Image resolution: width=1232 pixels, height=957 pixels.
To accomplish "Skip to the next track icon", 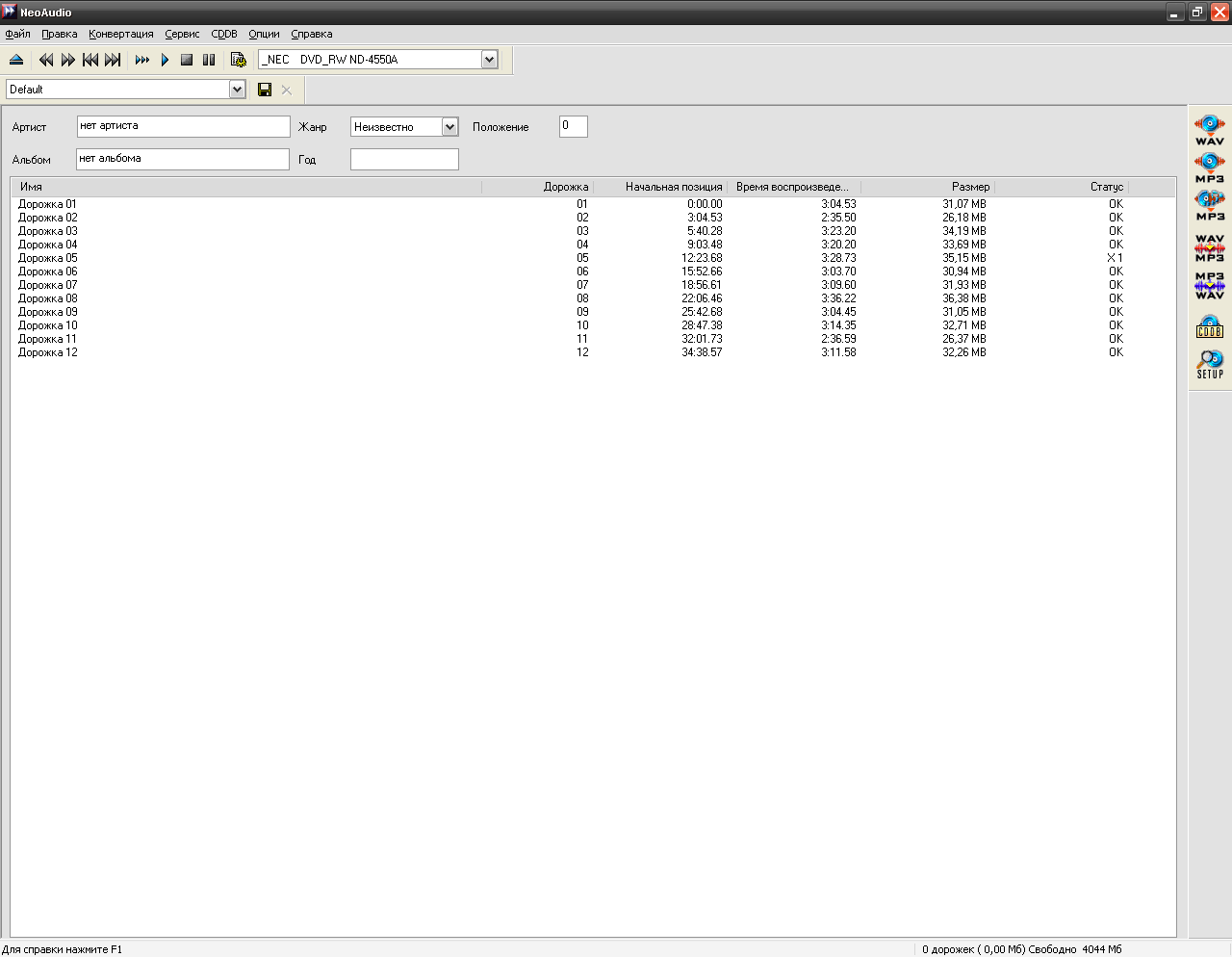I will tap(113, 60).
